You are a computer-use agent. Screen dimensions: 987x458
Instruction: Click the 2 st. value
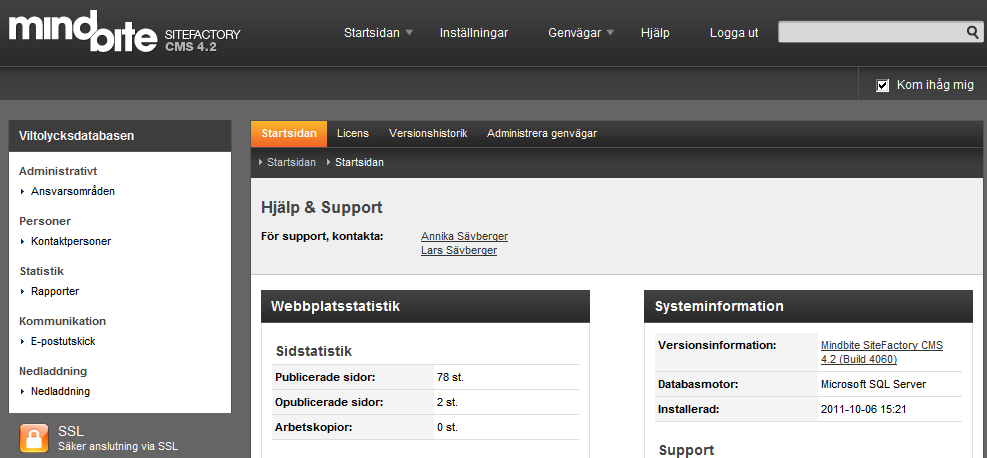[448, 403]
